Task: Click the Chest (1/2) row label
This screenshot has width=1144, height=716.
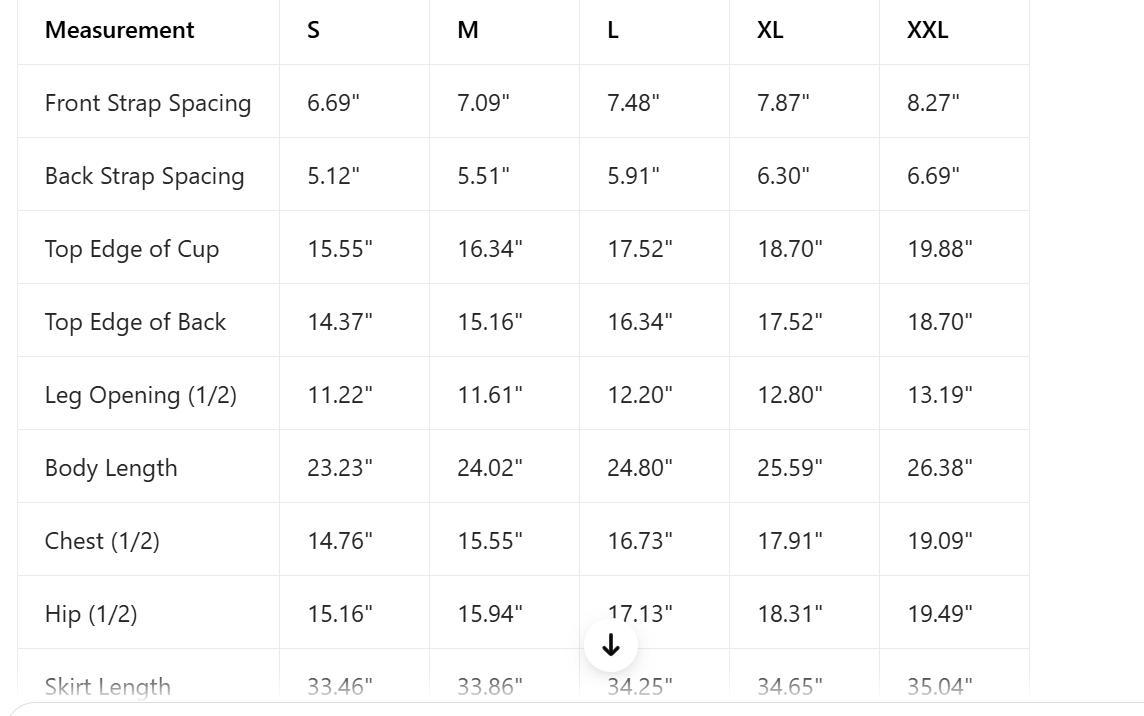Action: 102,541
